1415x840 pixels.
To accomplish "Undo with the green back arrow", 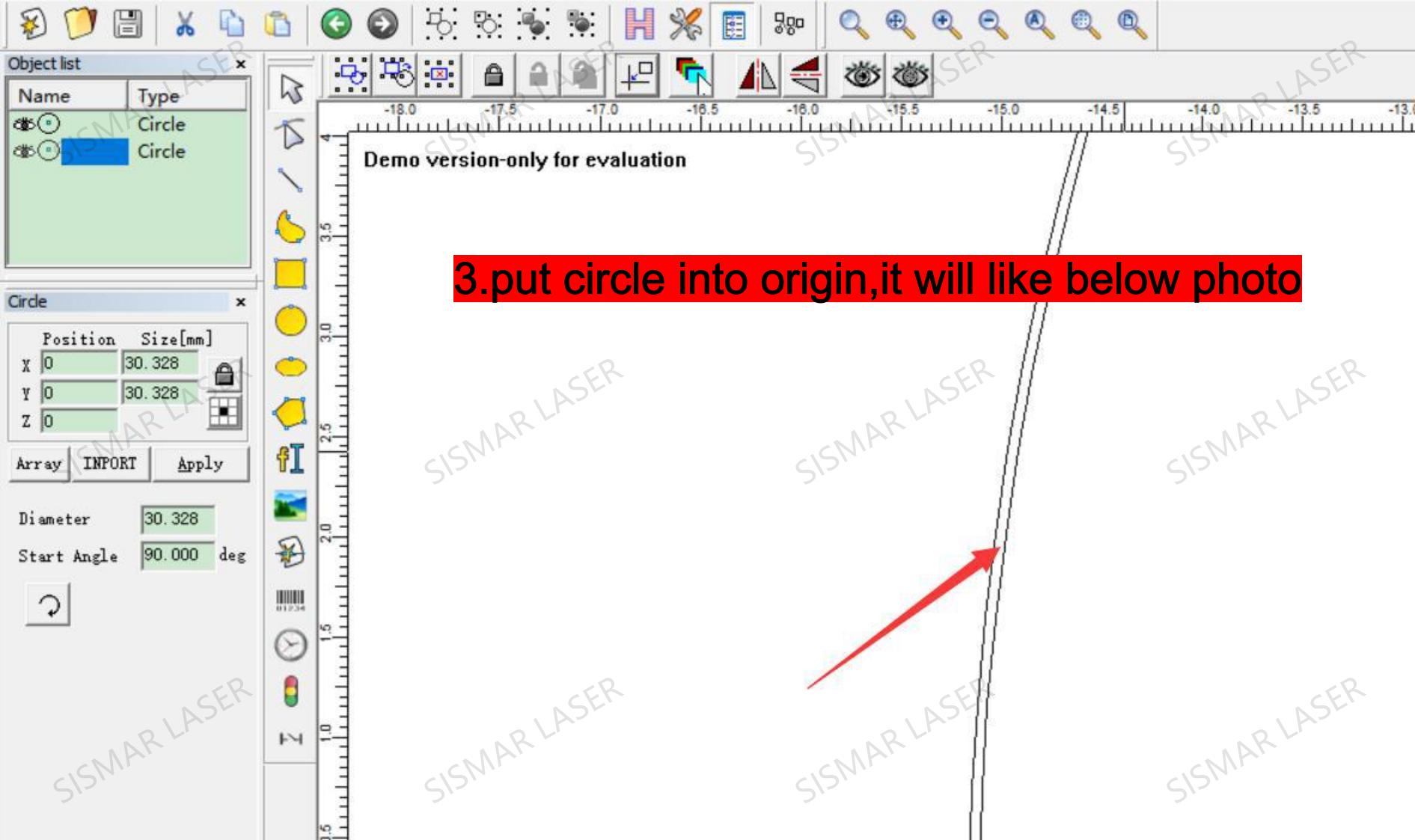I will pyautogui.click(x=336, y=24).
